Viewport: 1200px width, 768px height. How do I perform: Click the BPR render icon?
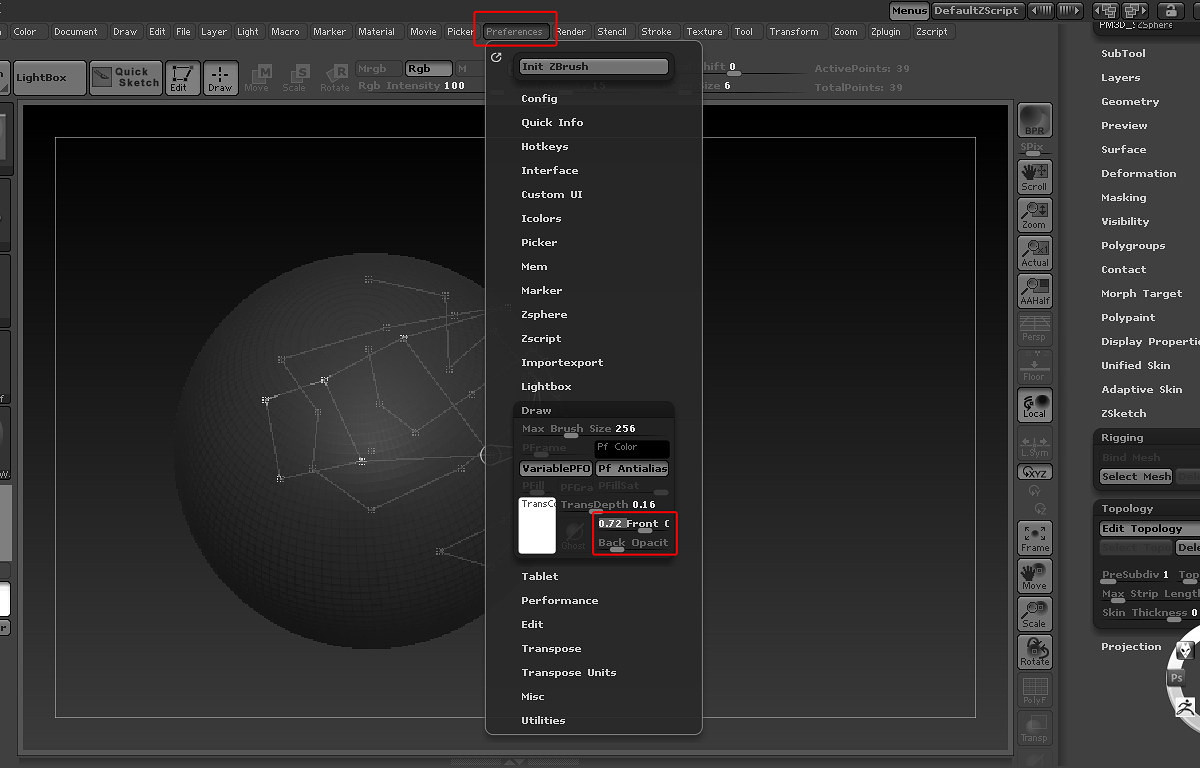coord(1034,121)
